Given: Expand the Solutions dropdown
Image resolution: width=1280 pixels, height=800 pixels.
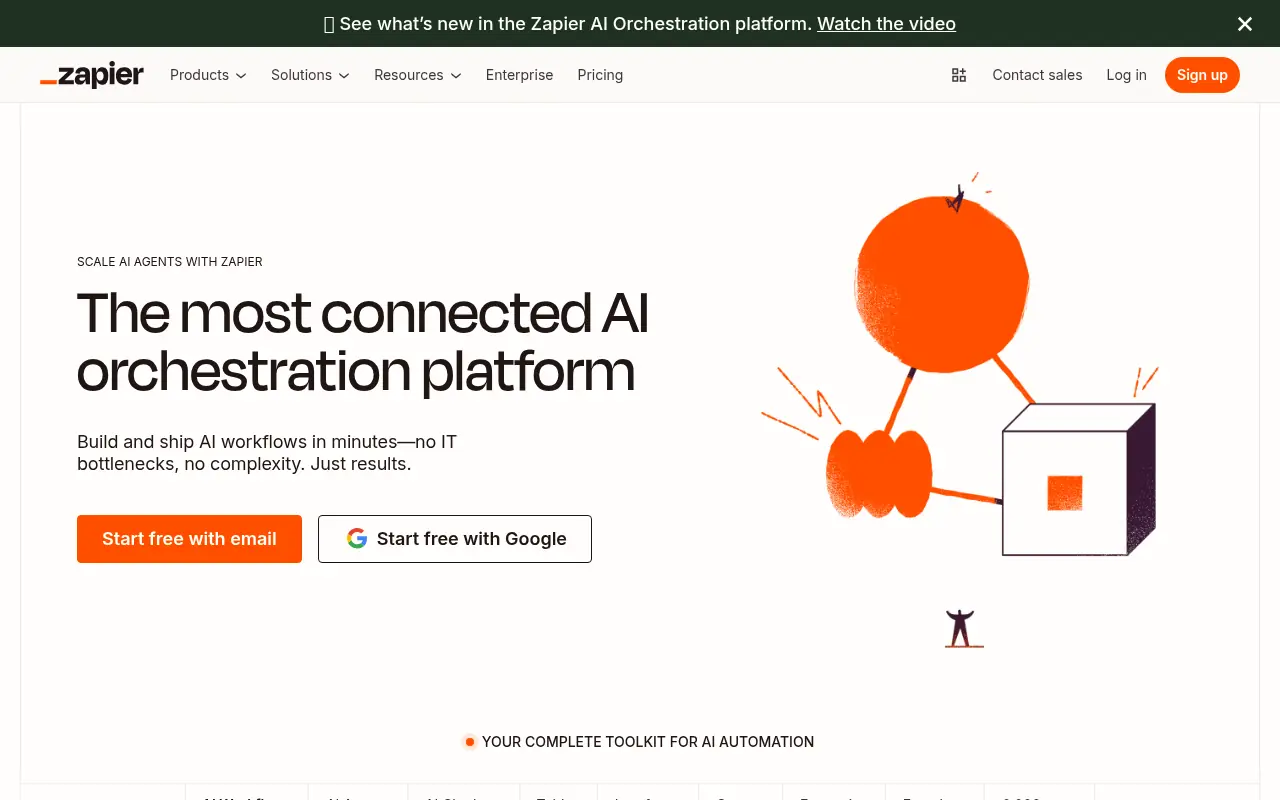Looking at the screenshot, I should [x=309, y=75].
